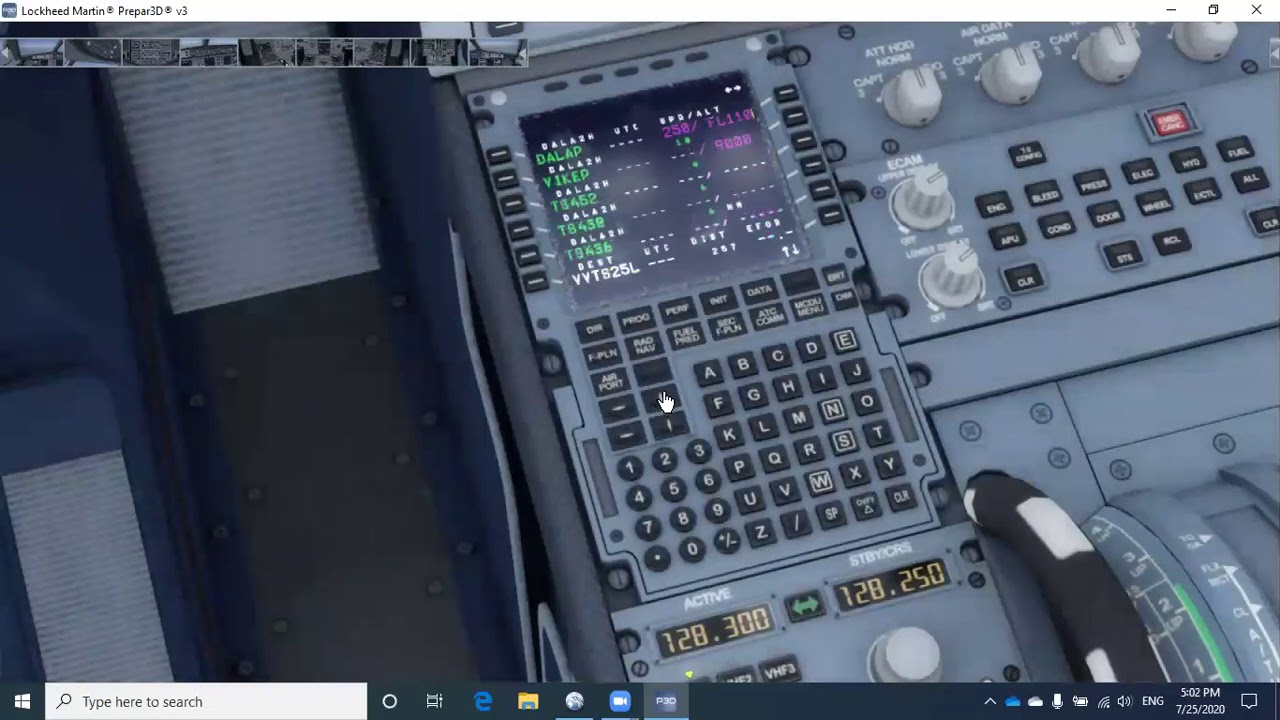
Task: Open Cortana circle icon
Action: (390, 701)
